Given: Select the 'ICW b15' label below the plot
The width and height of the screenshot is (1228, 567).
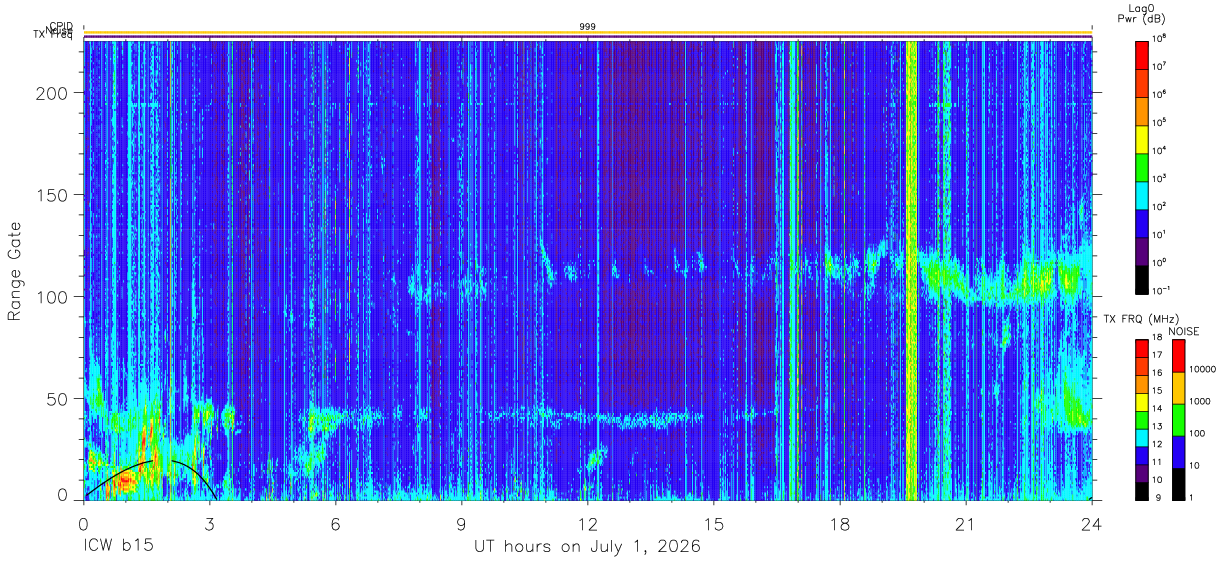Looking at the screenshot, I should pyautogui.click(x=118, y=547).
